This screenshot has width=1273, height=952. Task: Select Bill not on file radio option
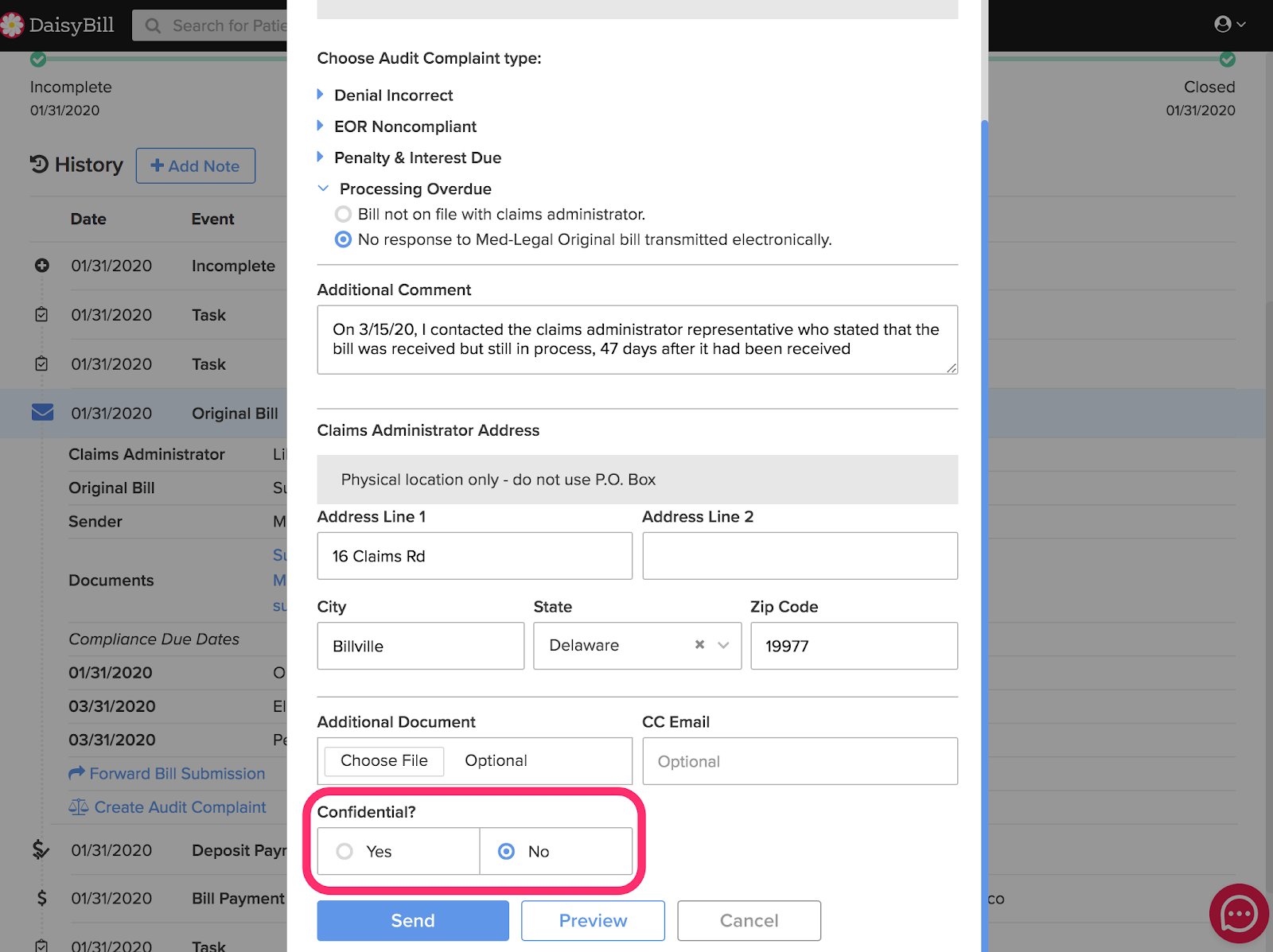[x=343, y=214]
